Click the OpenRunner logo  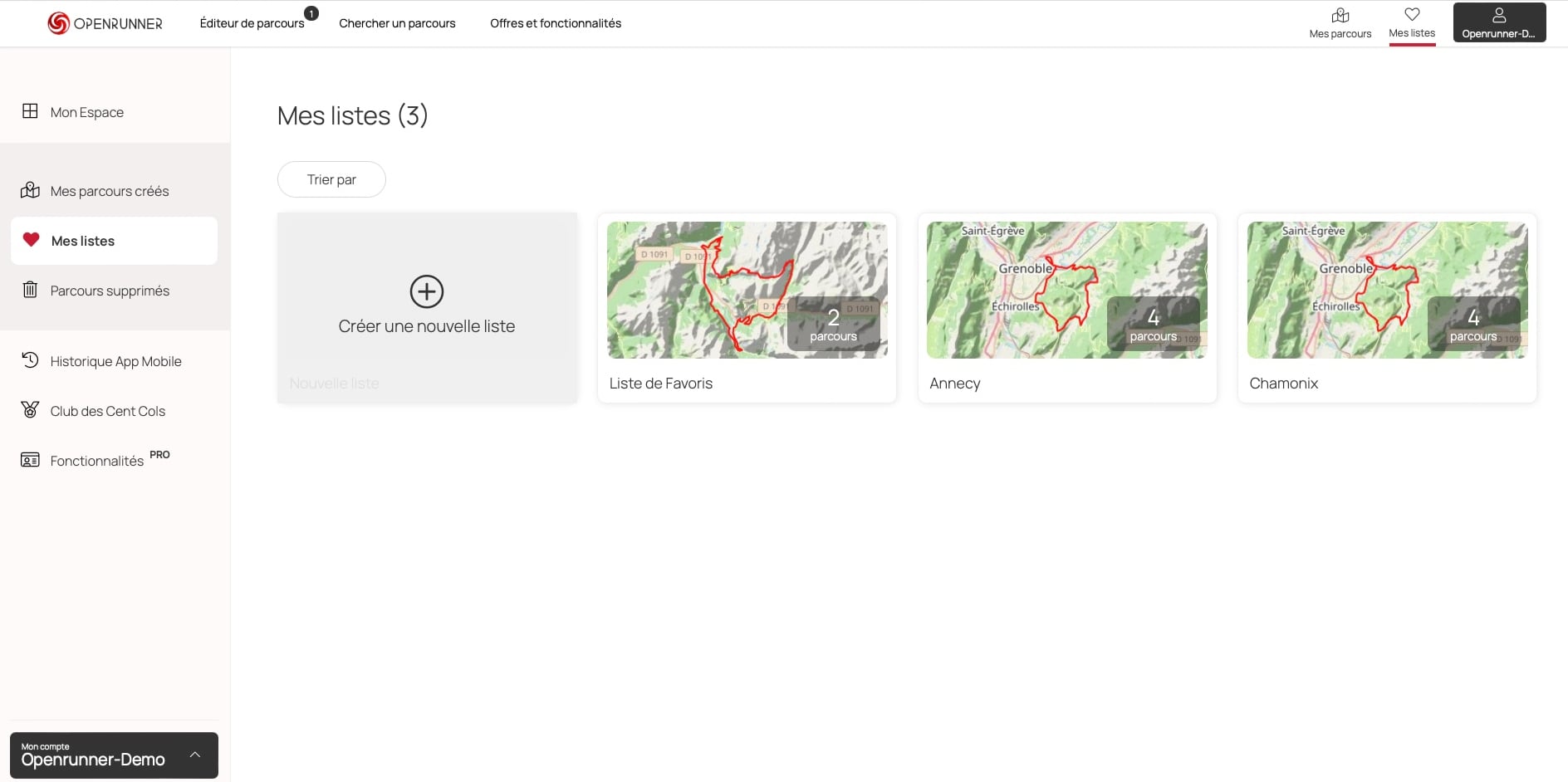105,23
